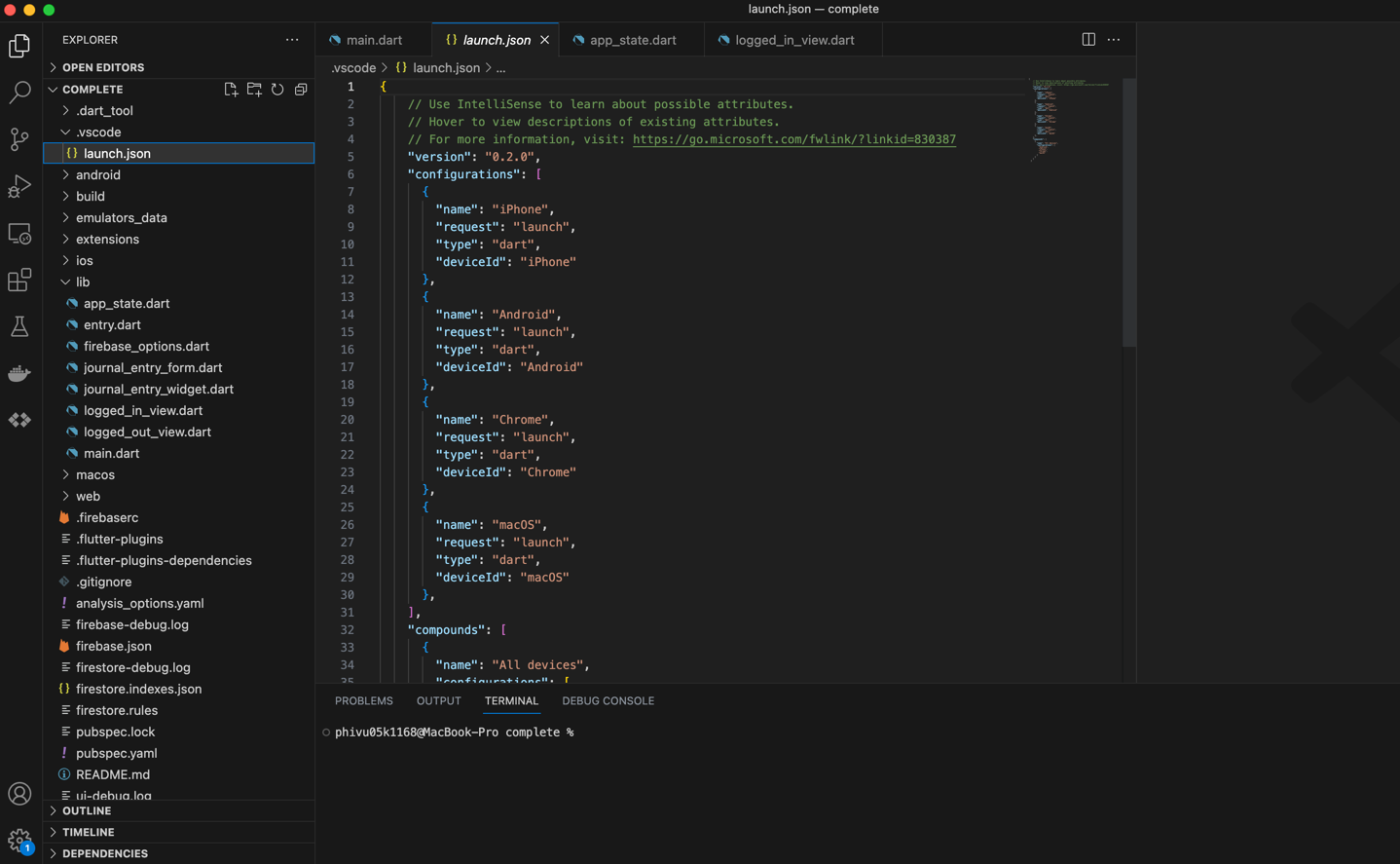Open the Microsoft fwlink URL in comment
Screen dimensions: 1400x864
coord(793,139)
